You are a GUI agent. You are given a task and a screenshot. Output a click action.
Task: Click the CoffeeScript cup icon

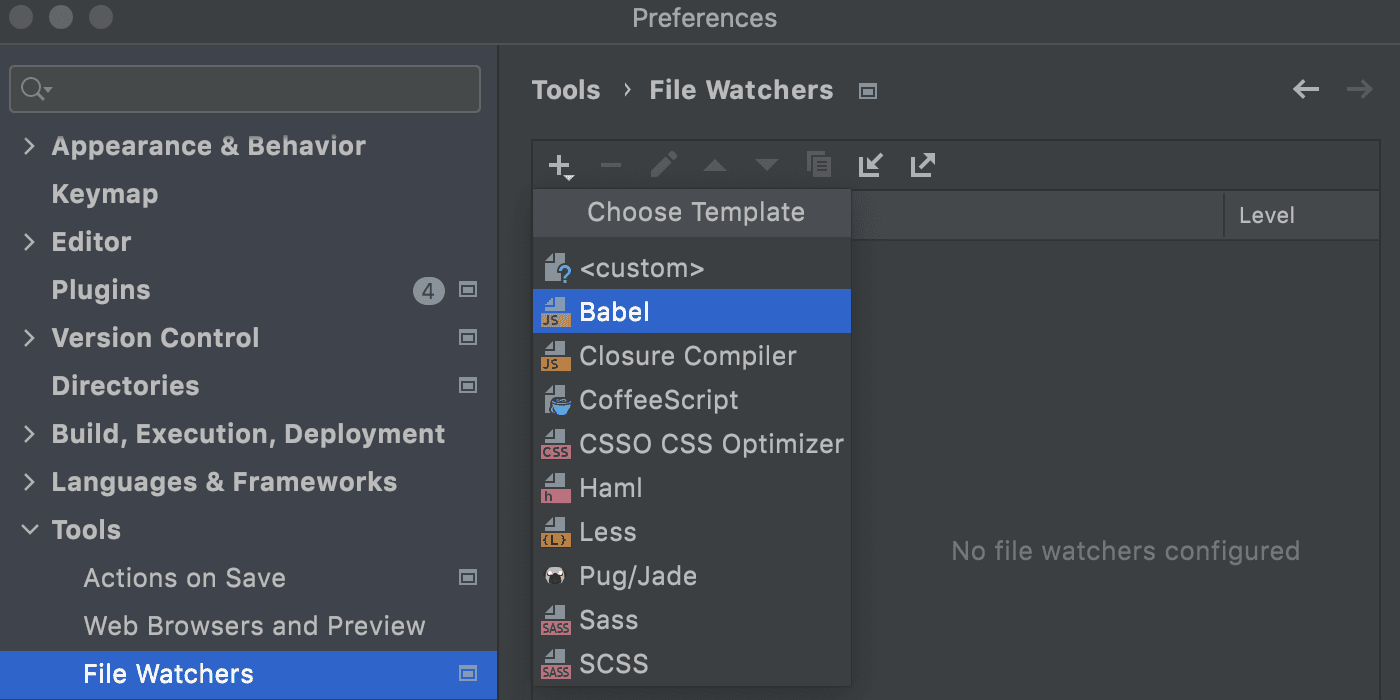pos(556,400)
